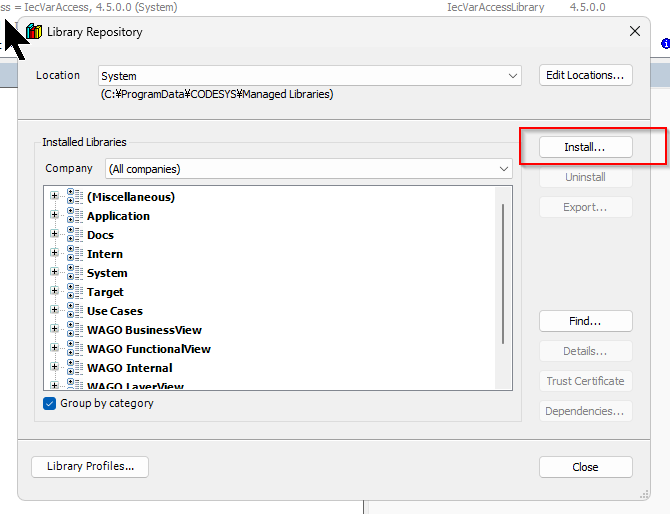The image size is (670, 514).
Task: Click the WAGO BusinessView category icon
Action: coord(75,329)
